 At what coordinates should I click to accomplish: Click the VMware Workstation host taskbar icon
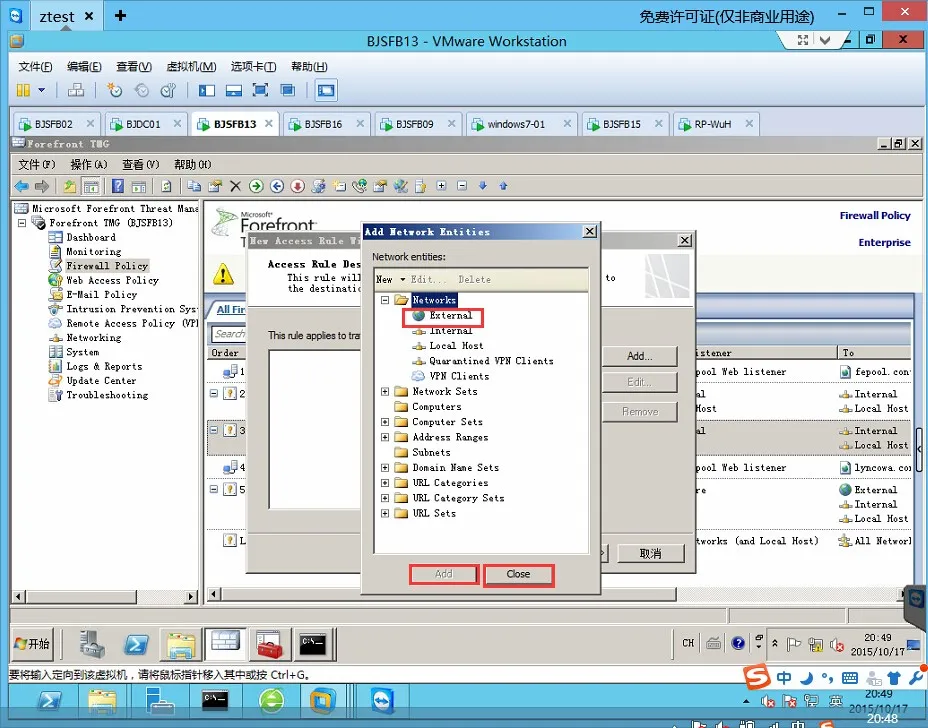click(323, 702)
